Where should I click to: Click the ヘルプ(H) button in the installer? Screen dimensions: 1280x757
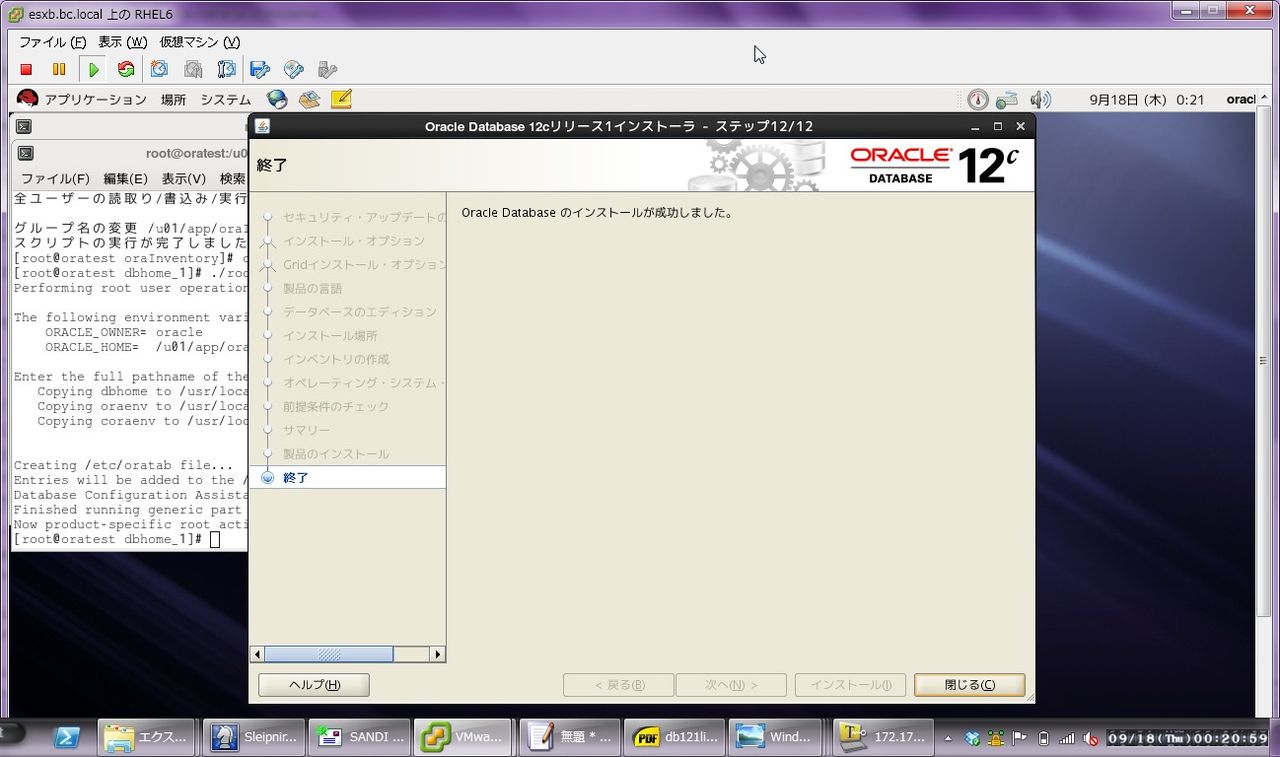314,685
